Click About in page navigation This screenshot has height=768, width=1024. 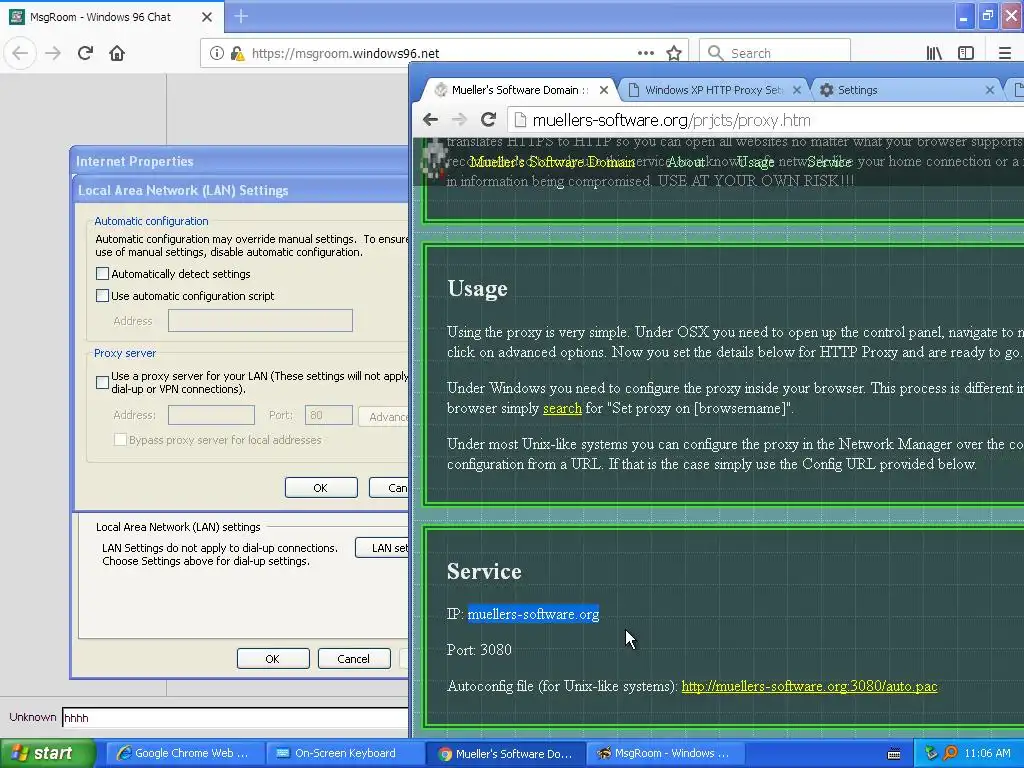(x=686, y=162)
